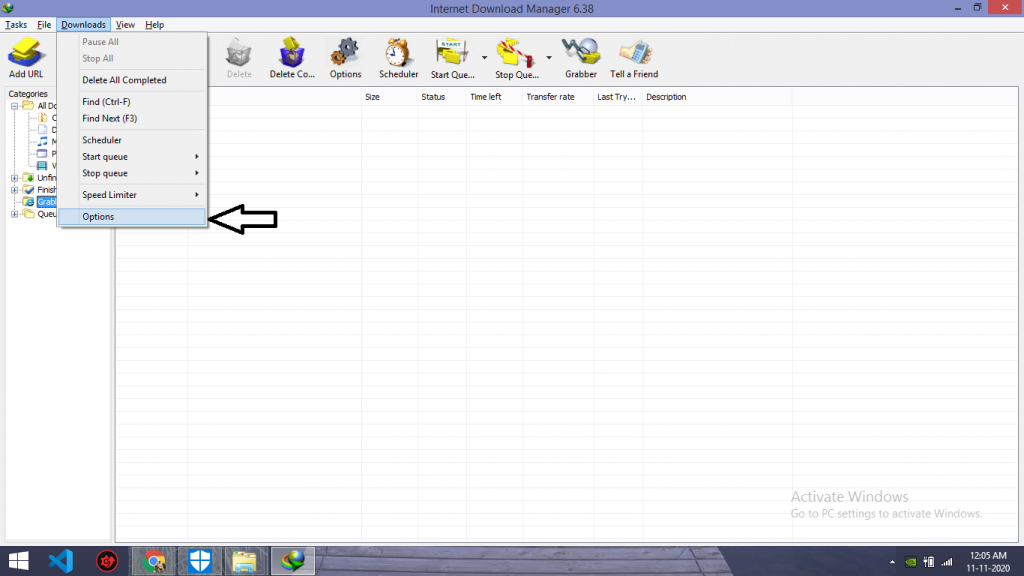Click the Categories panel header

click(x=28, y=94)
